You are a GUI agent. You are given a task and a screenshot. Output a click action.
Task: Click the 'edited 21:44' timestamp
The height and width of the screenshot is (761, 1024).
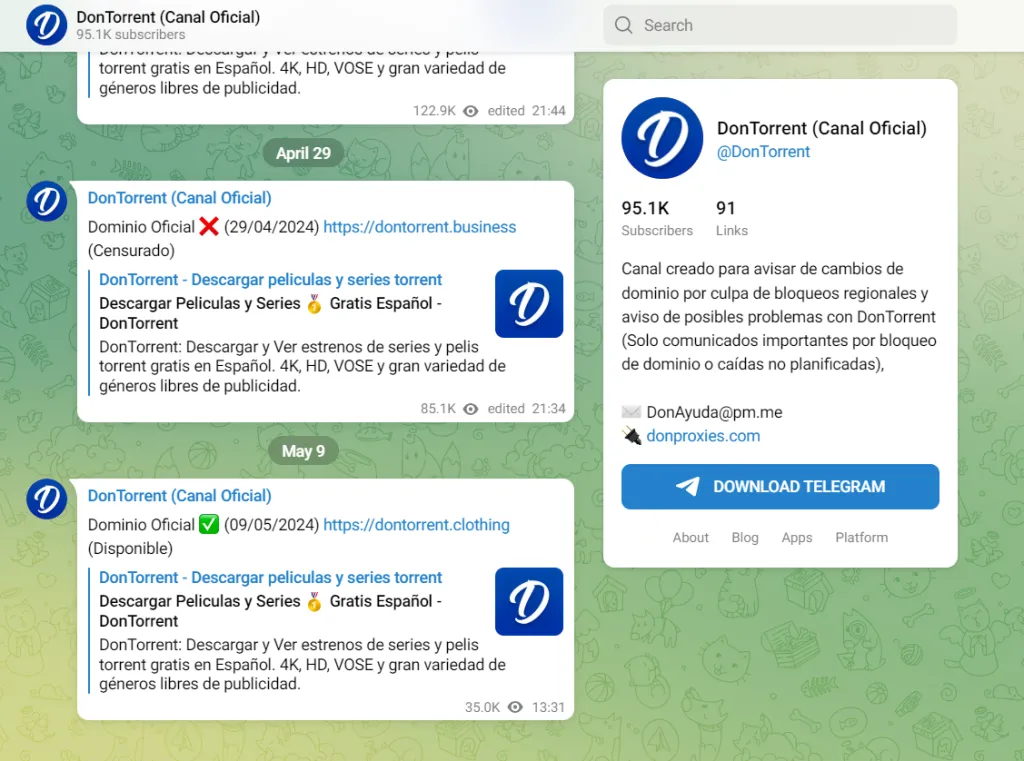click(526, 111)
